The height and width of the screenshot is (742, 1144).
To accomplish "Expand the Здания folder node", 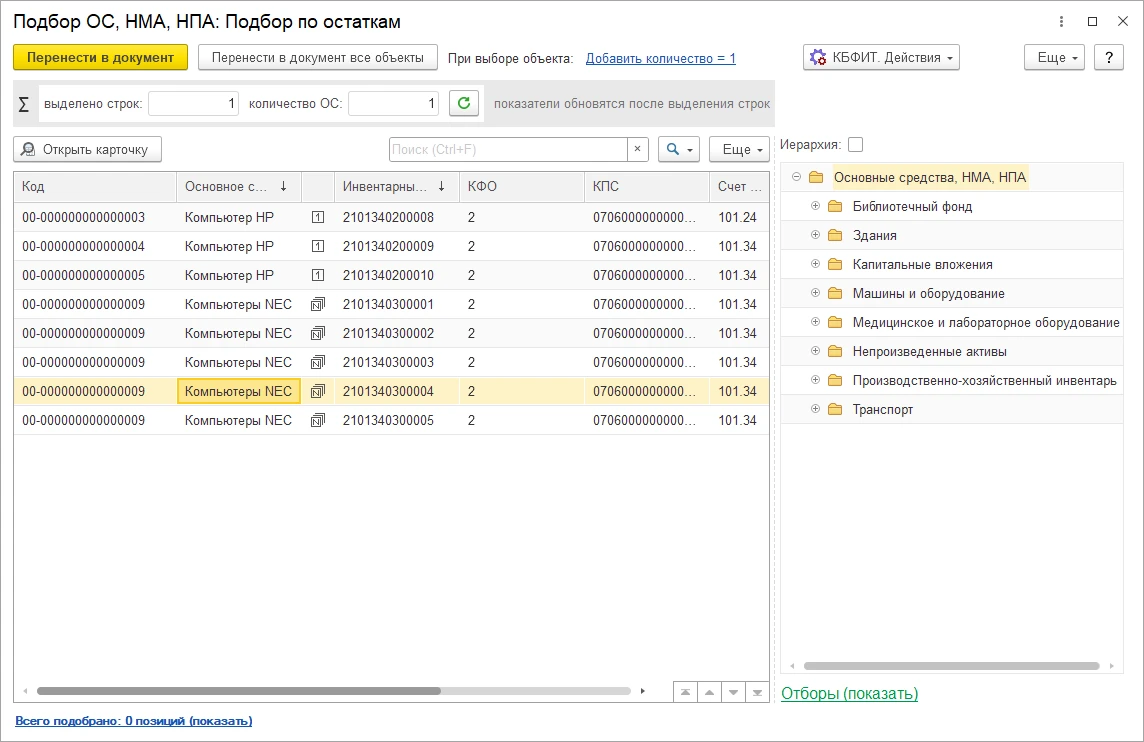I will pos(816,235).
